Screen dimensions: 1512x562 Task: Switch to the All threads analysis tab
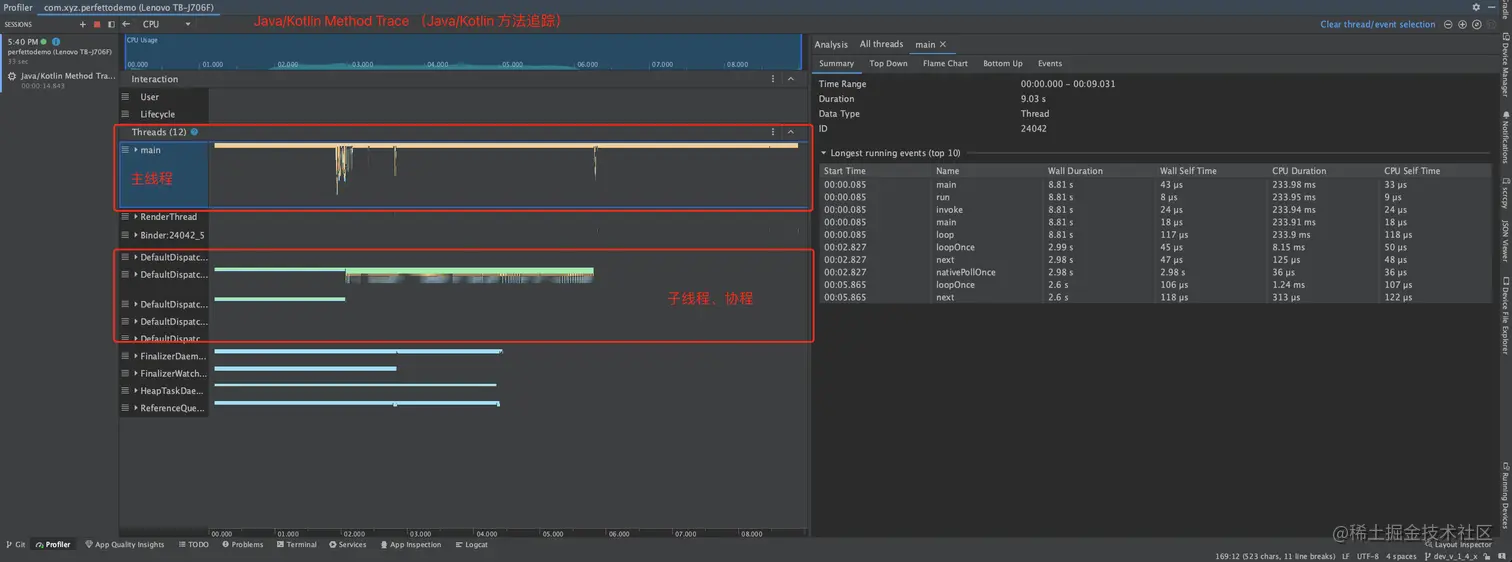point(881,44)
